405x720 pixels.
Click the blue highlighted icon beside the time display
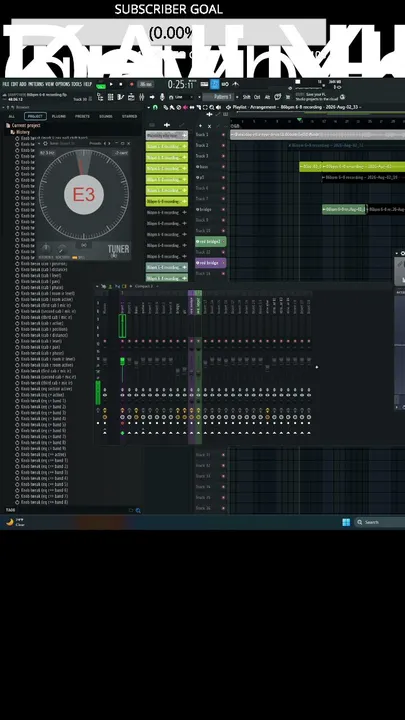tap(214, 84)
